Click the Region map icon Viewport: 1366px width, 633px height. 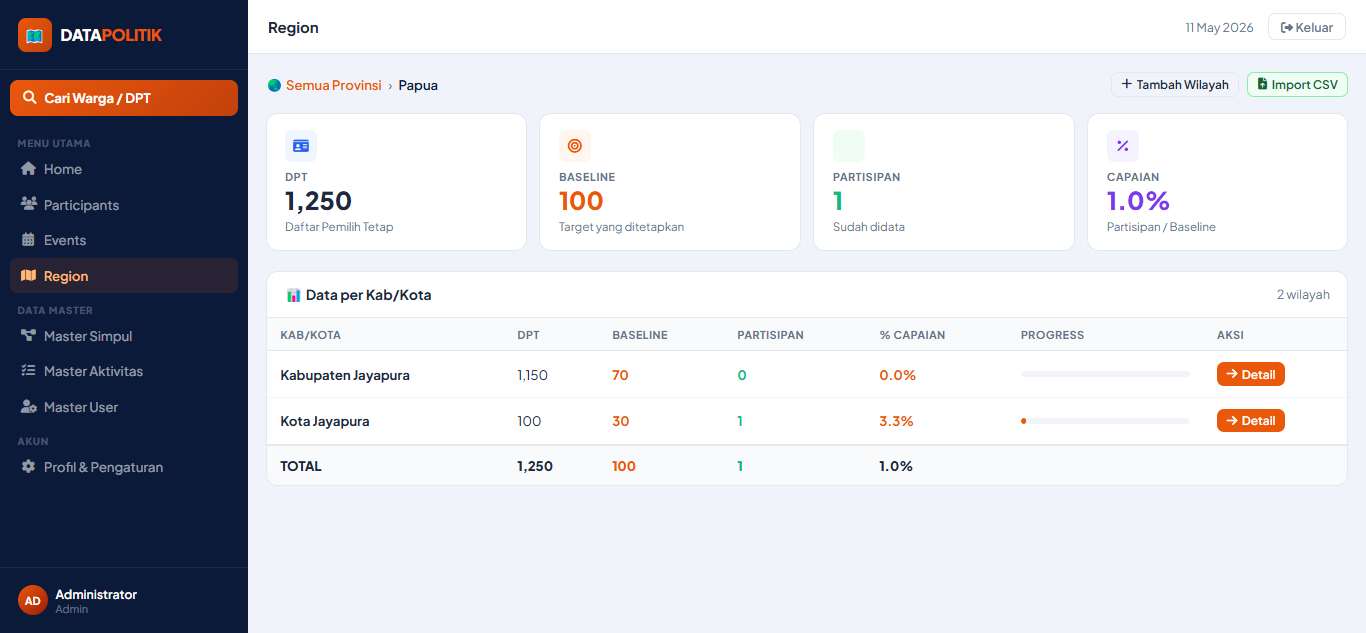coord(28,276)
